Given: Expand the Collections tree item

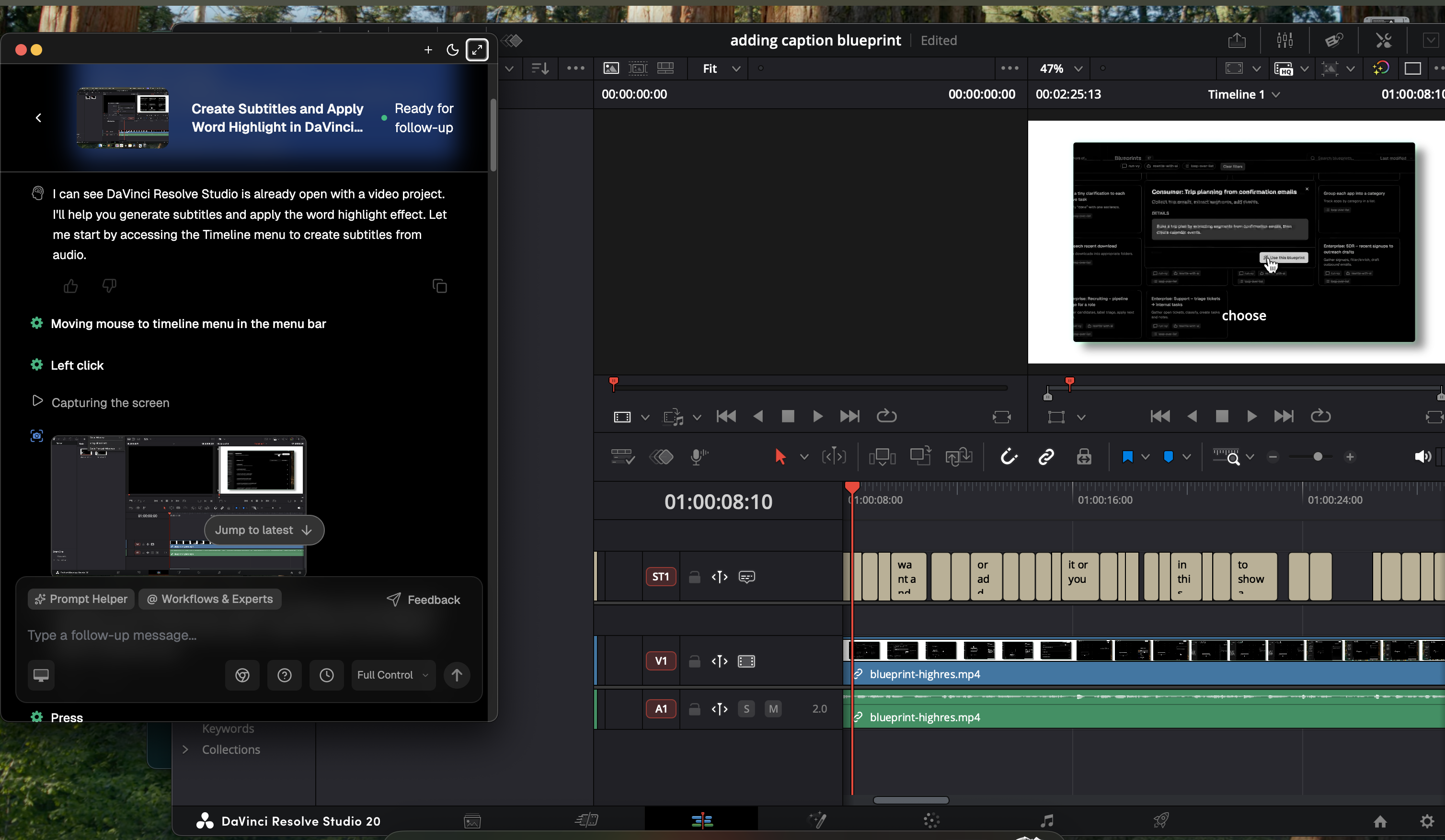Looking at the screenshot, I should [185, 749].
